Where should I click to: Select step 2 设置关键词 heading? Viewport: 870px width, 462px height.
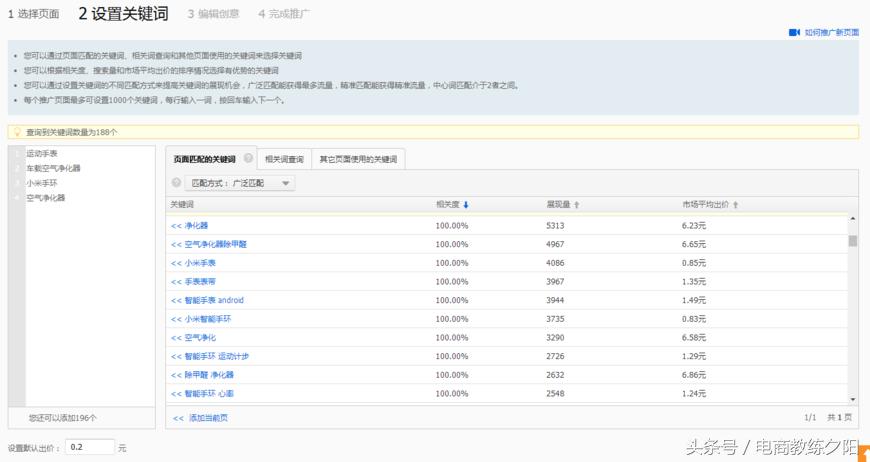(123, 13)
